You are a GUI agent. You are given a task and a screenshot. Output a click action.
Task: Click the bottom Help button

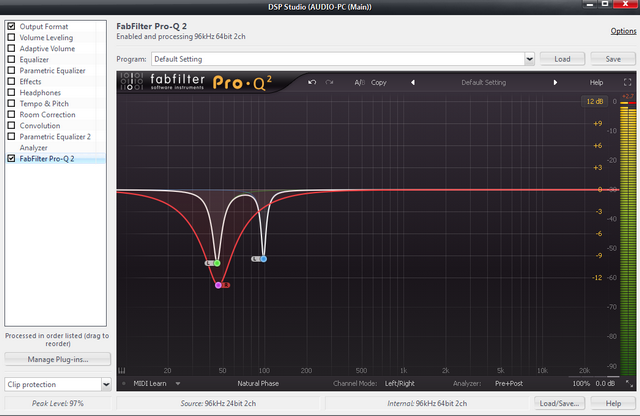tap(613, 403)
